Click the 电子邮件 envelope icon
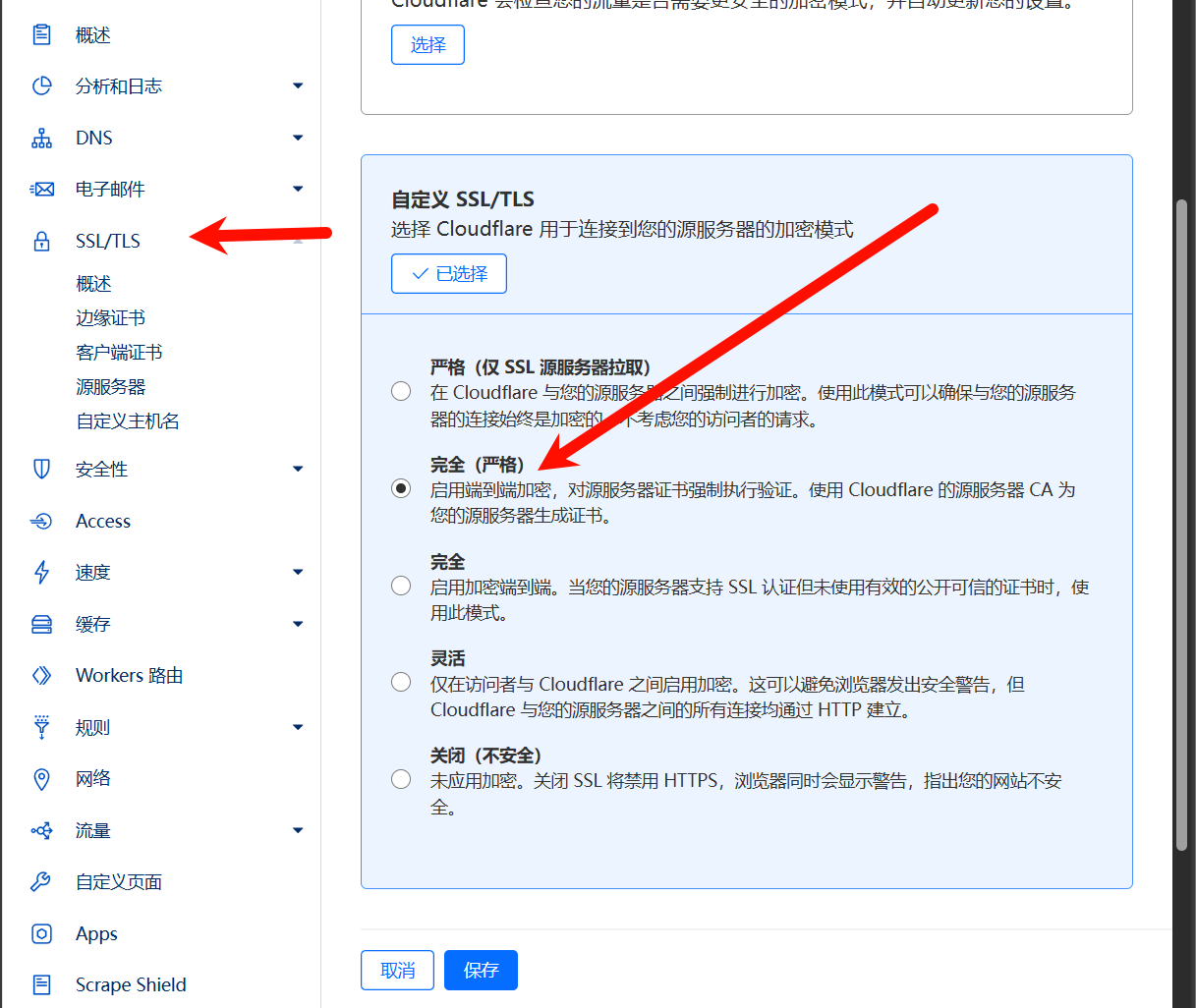Image resolution: width=1196 pixels, height=1008 pixels. (x=41, y=190)
